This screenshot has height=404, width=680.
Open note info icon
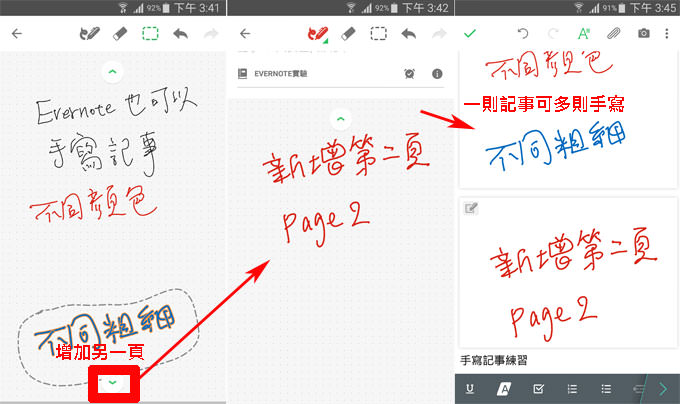pyautogui.click(x=437, y=74)
